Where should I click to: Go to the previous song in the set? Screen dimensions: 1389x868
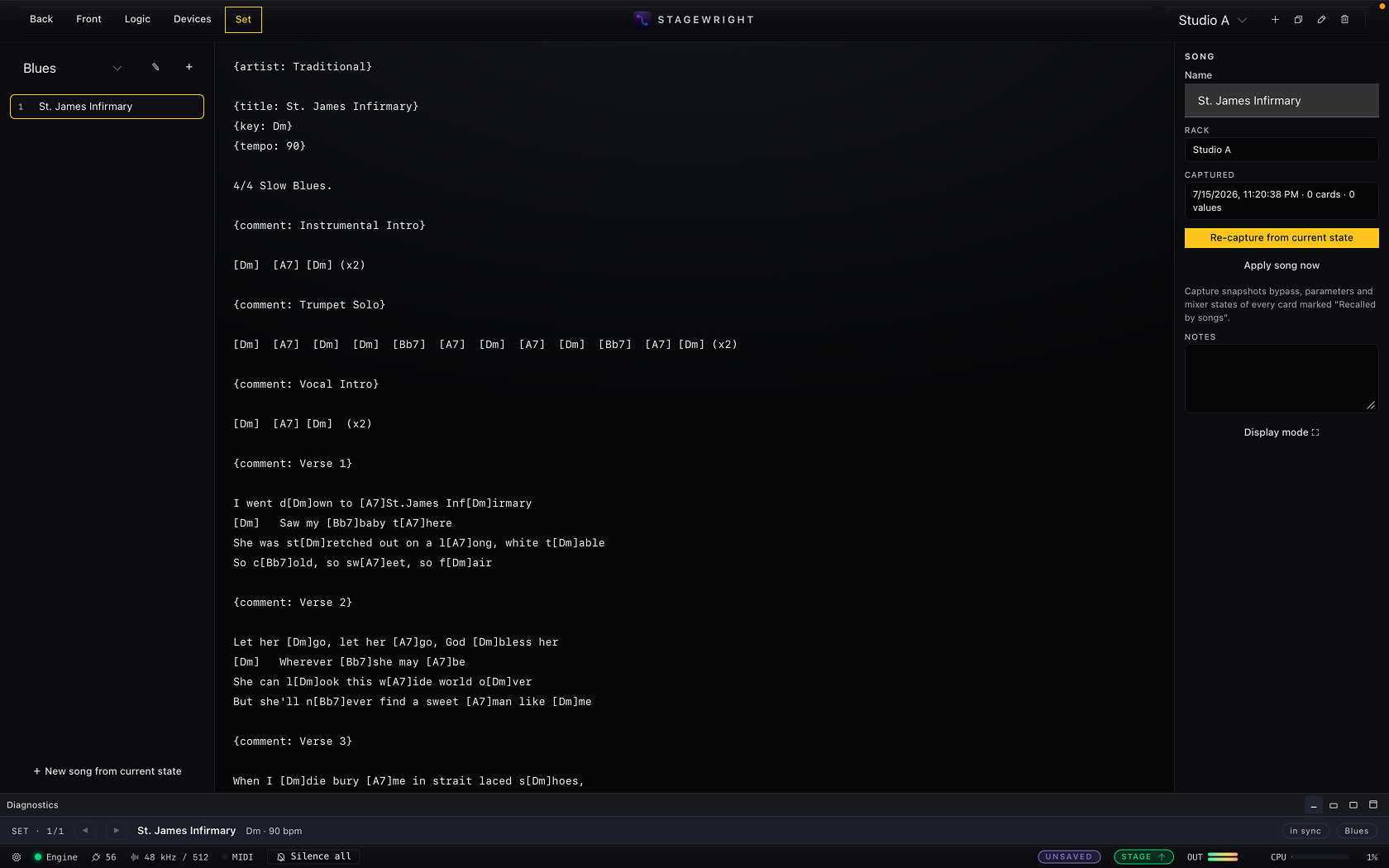coord(85,831)
